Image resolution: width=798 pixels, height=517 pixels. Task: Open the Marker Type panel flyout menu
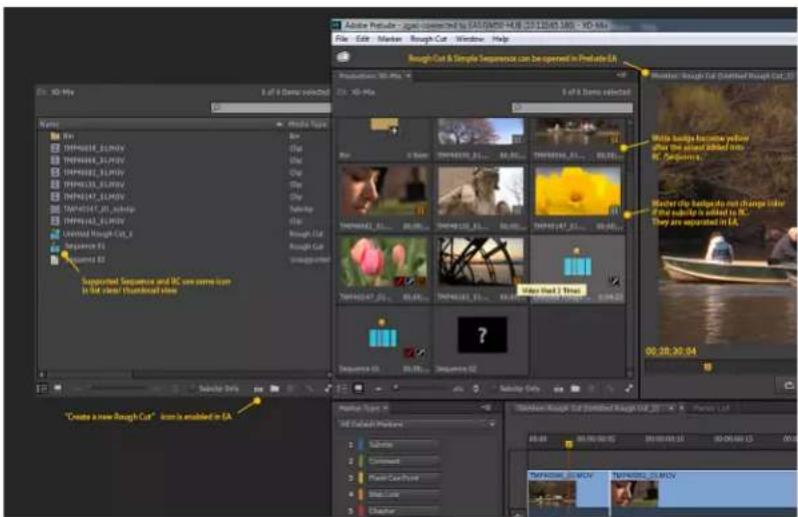coord(486,408)
